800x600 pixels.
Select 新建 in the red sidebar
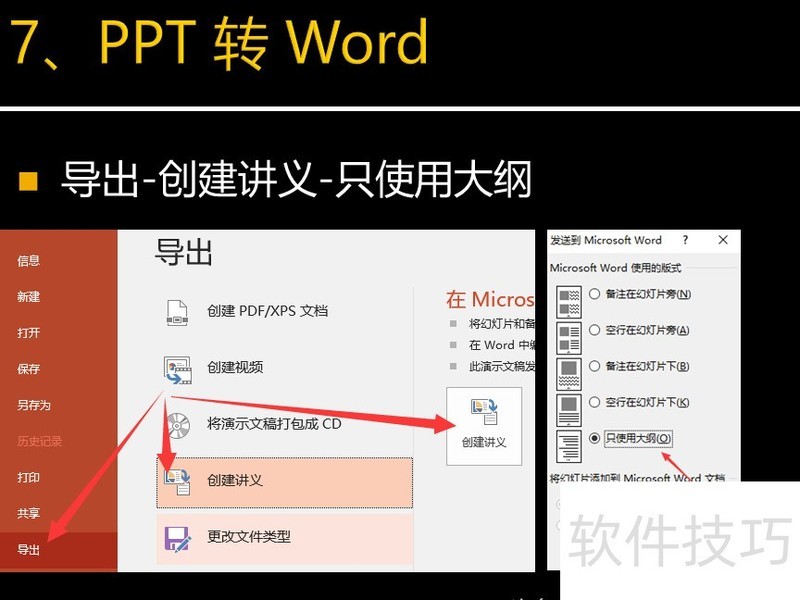pyautogui.click(x=29, y=296)
